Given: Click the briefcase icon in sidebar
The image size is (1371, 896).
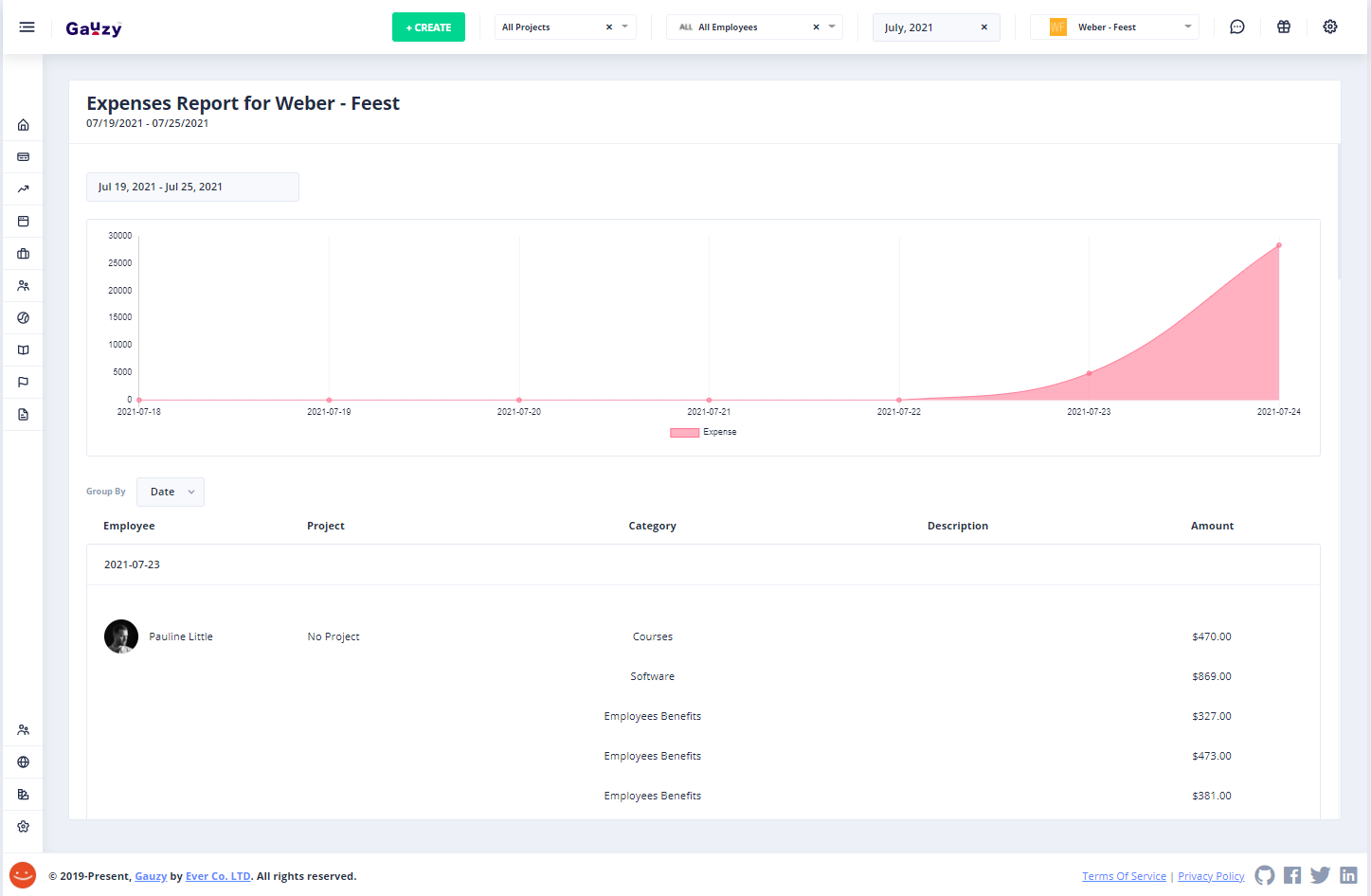Looking at the screenshot, I should click(24, 254).
